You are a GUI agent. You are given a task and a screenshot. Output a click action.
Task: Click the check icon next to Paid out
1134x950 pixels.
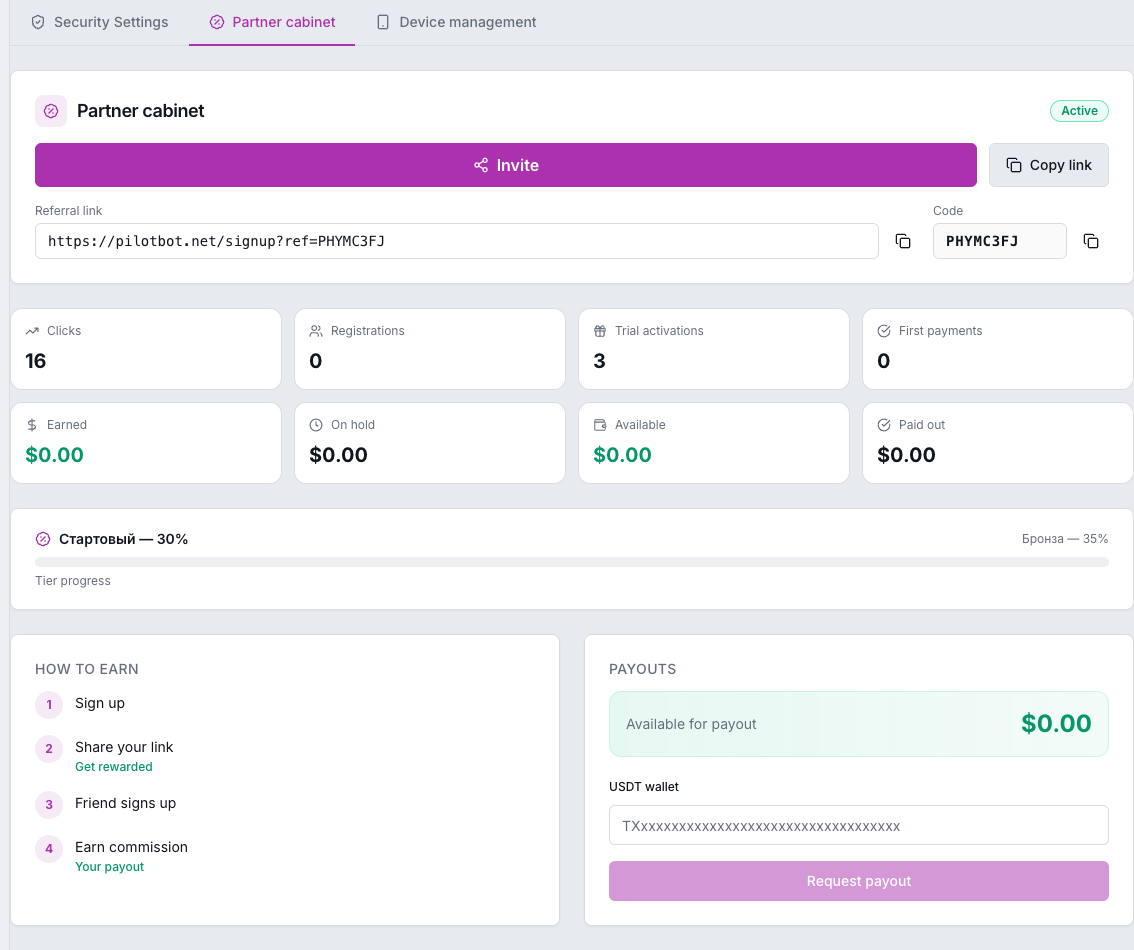(884, 425)
